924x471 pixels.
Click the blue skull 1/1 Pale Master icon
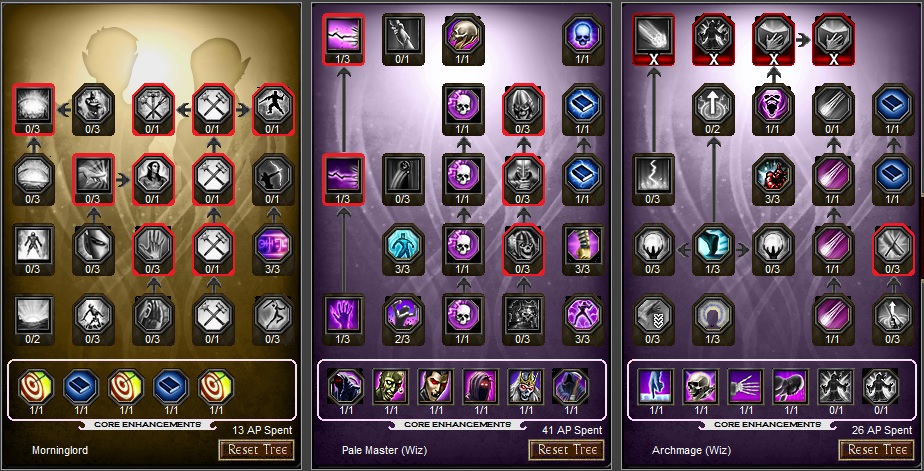[x=582, y=35]
